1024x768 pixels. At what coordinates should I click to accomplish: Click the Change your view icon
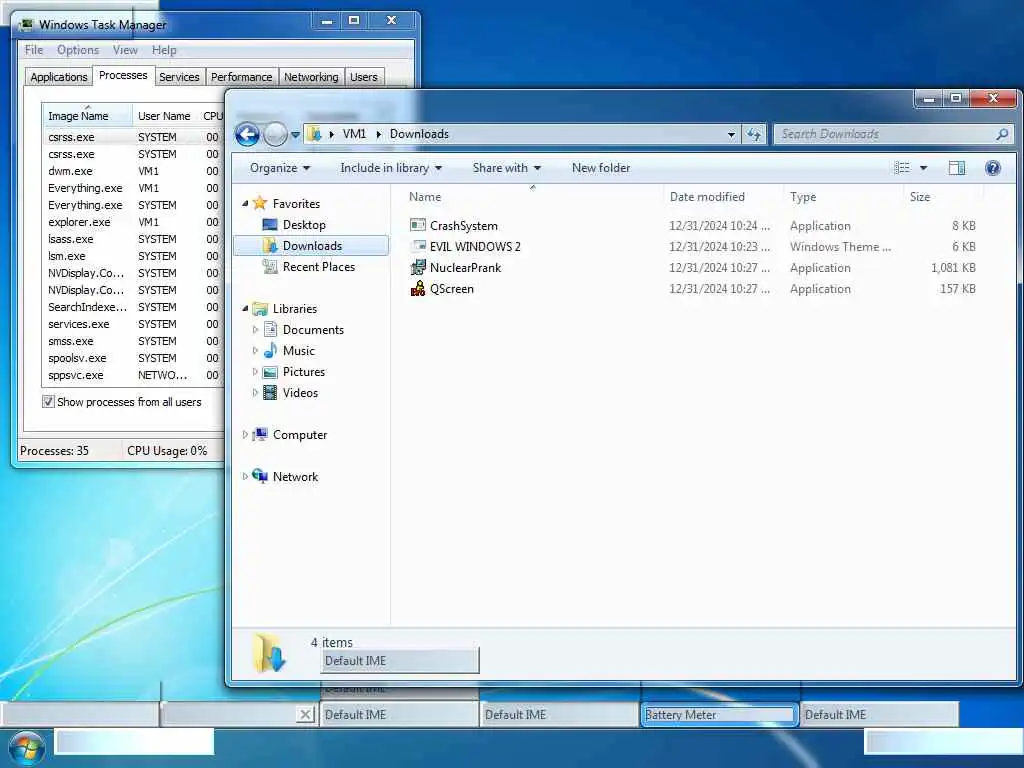coord(902,168)
